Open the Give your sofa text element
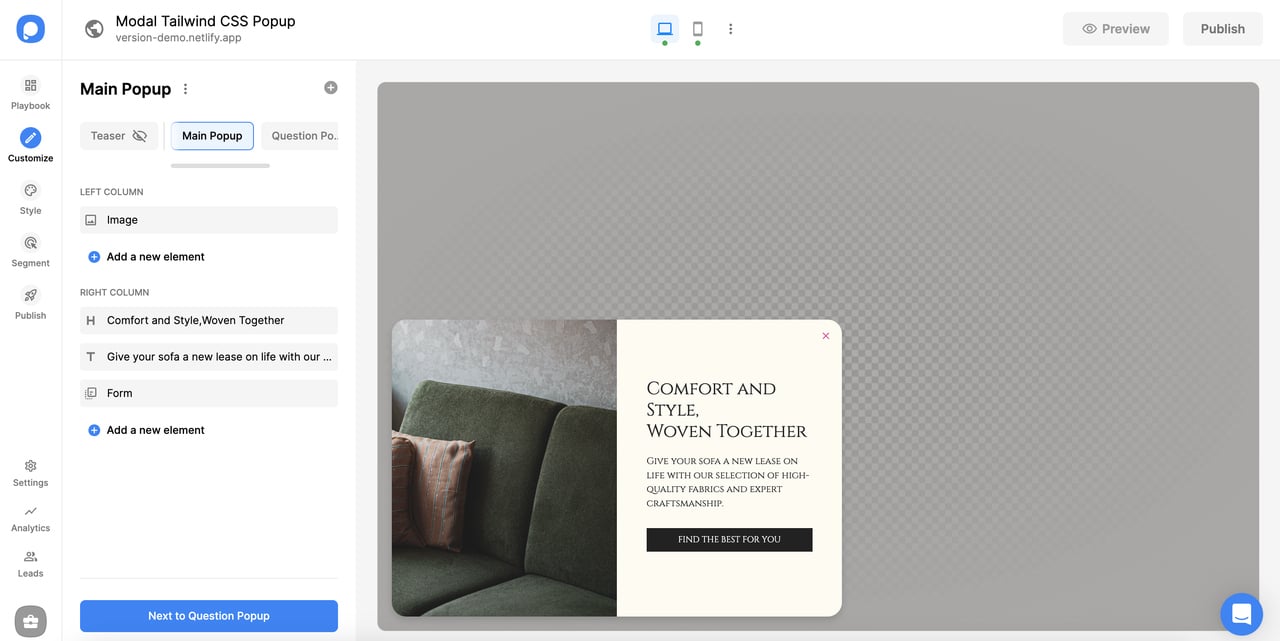Image resolution: width=1280 pixels, height=641 pixels. 209,357
